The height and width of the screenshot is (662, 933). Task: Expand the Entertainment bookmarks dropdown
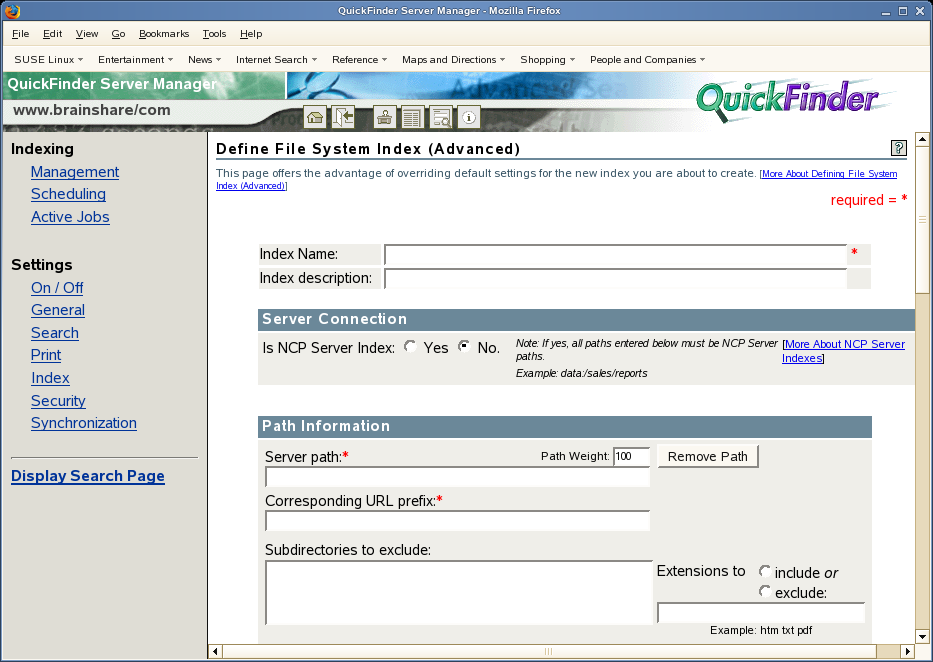(x=136, y=59)
